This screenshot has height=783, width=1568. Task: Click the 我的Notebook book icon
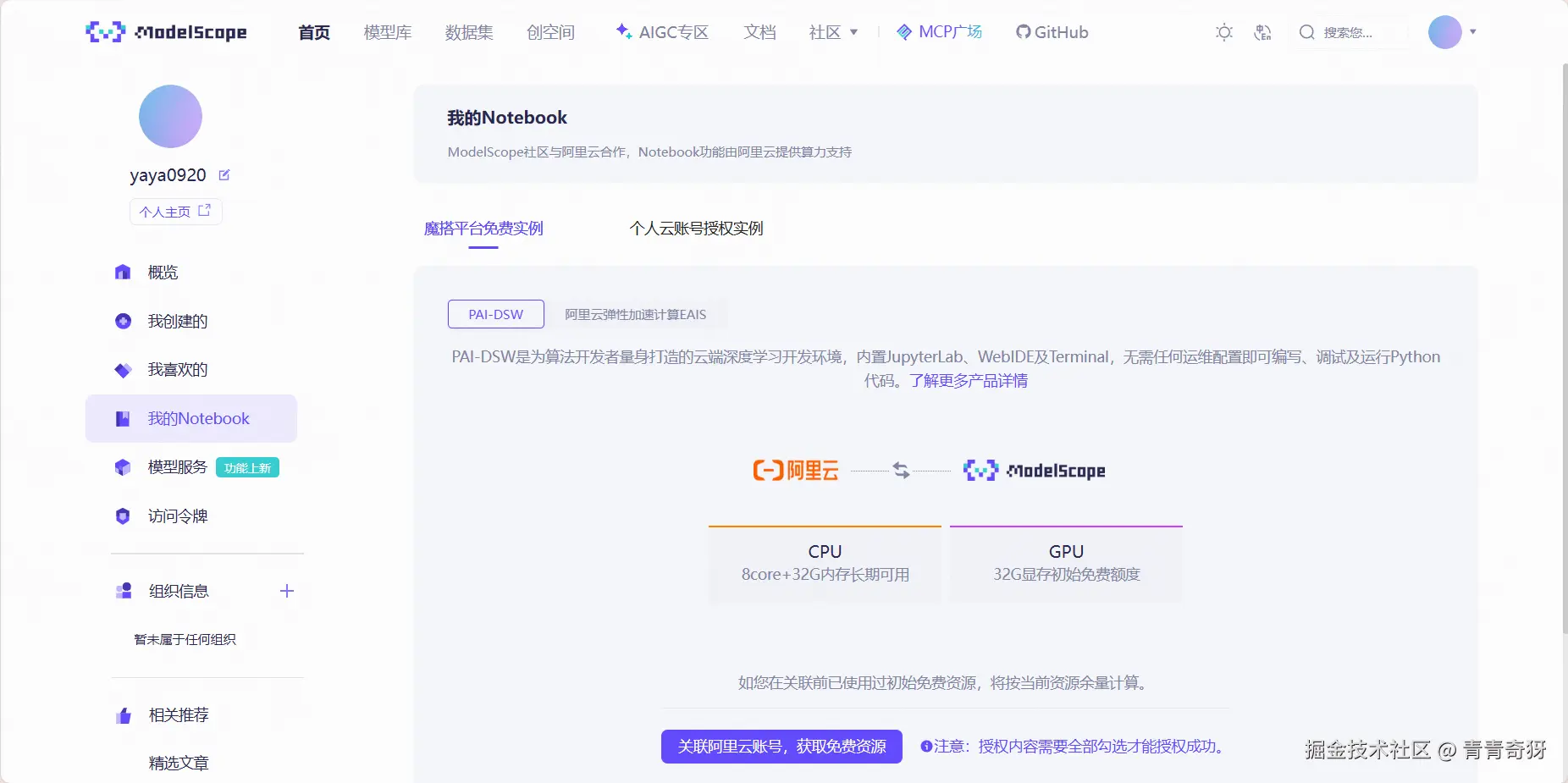(123, 418)
